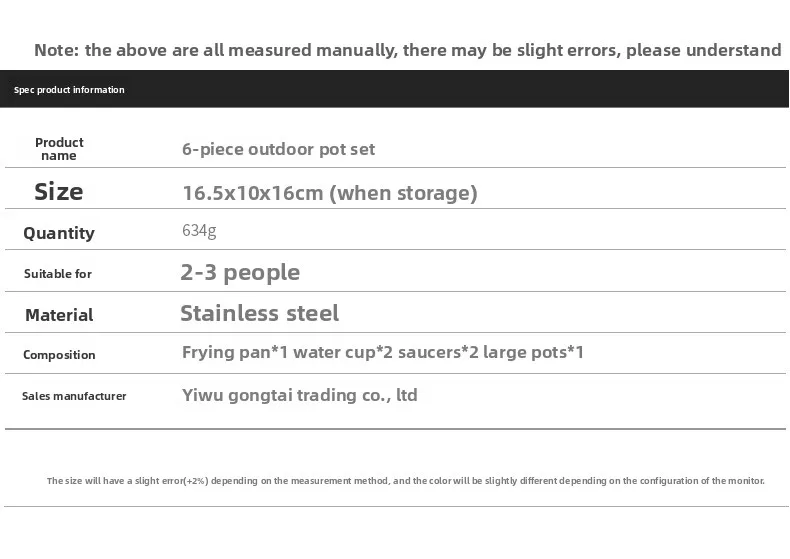Select the 'Composition' row label
Screen dimensions: 790x559
coord(59,355)
